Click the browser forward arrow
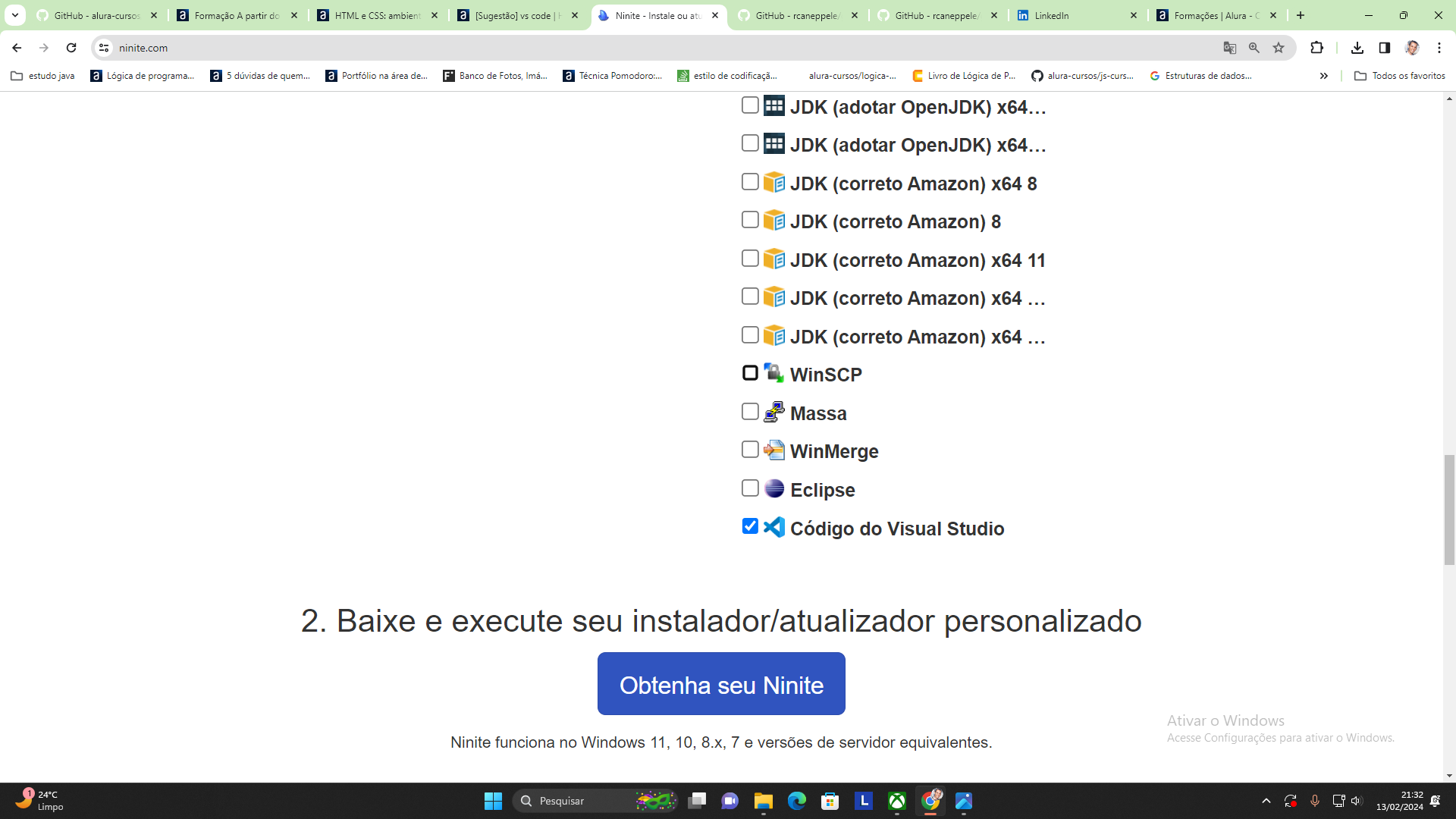Image resolution: width=1456 pixels, height=819 pixels. (x=44, y=48)
